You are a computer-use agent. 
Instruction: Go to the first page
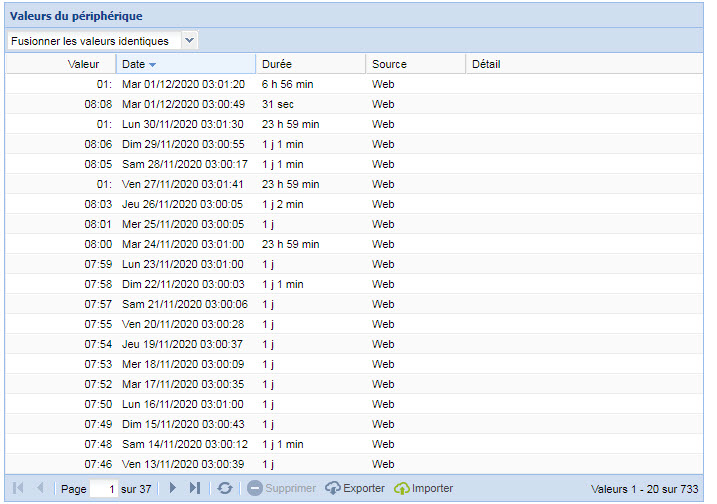pos(18,488)
